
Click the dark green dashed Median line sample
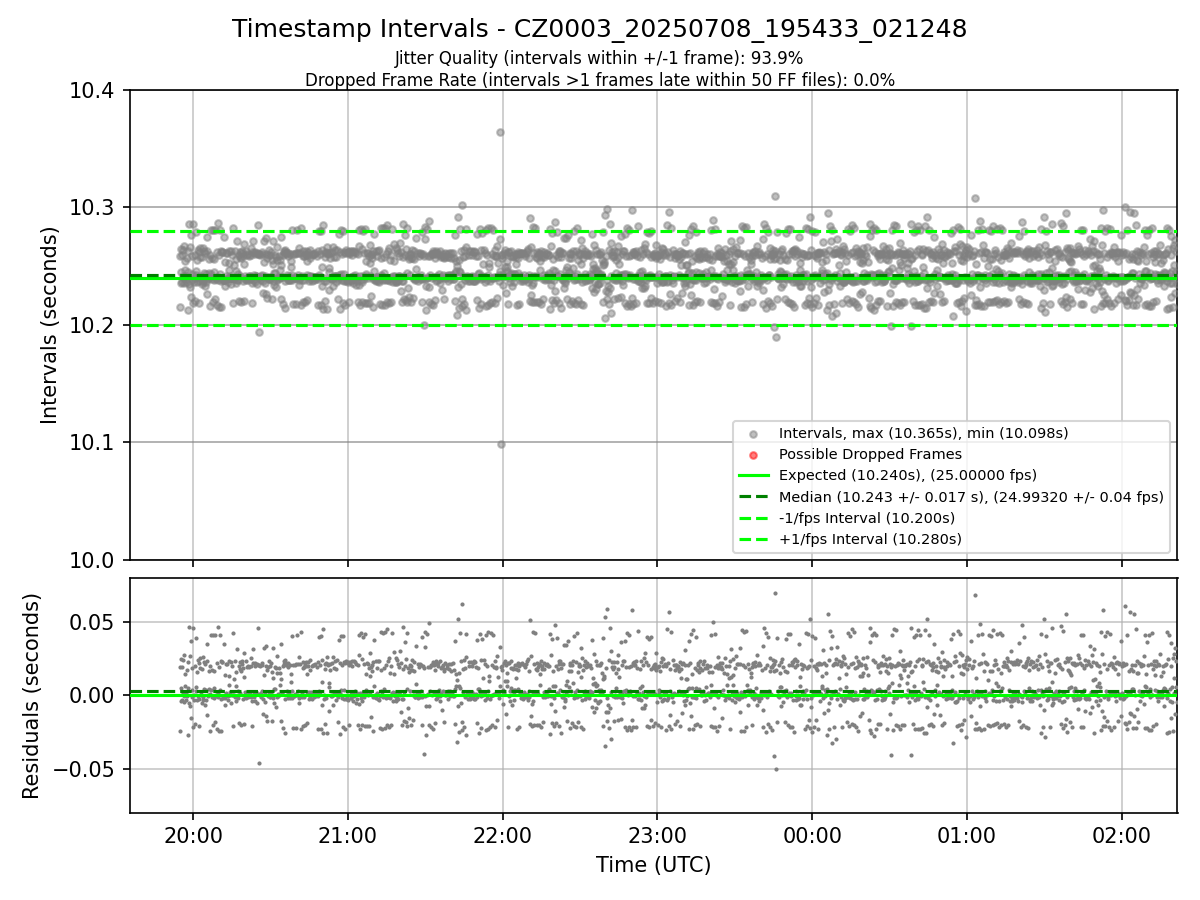point(754,497)
